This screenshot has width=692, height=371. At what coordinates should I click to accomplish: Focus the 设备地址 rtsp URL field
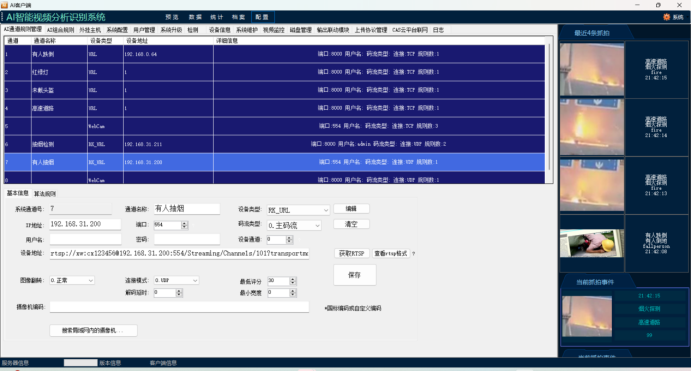click(179, 253)
